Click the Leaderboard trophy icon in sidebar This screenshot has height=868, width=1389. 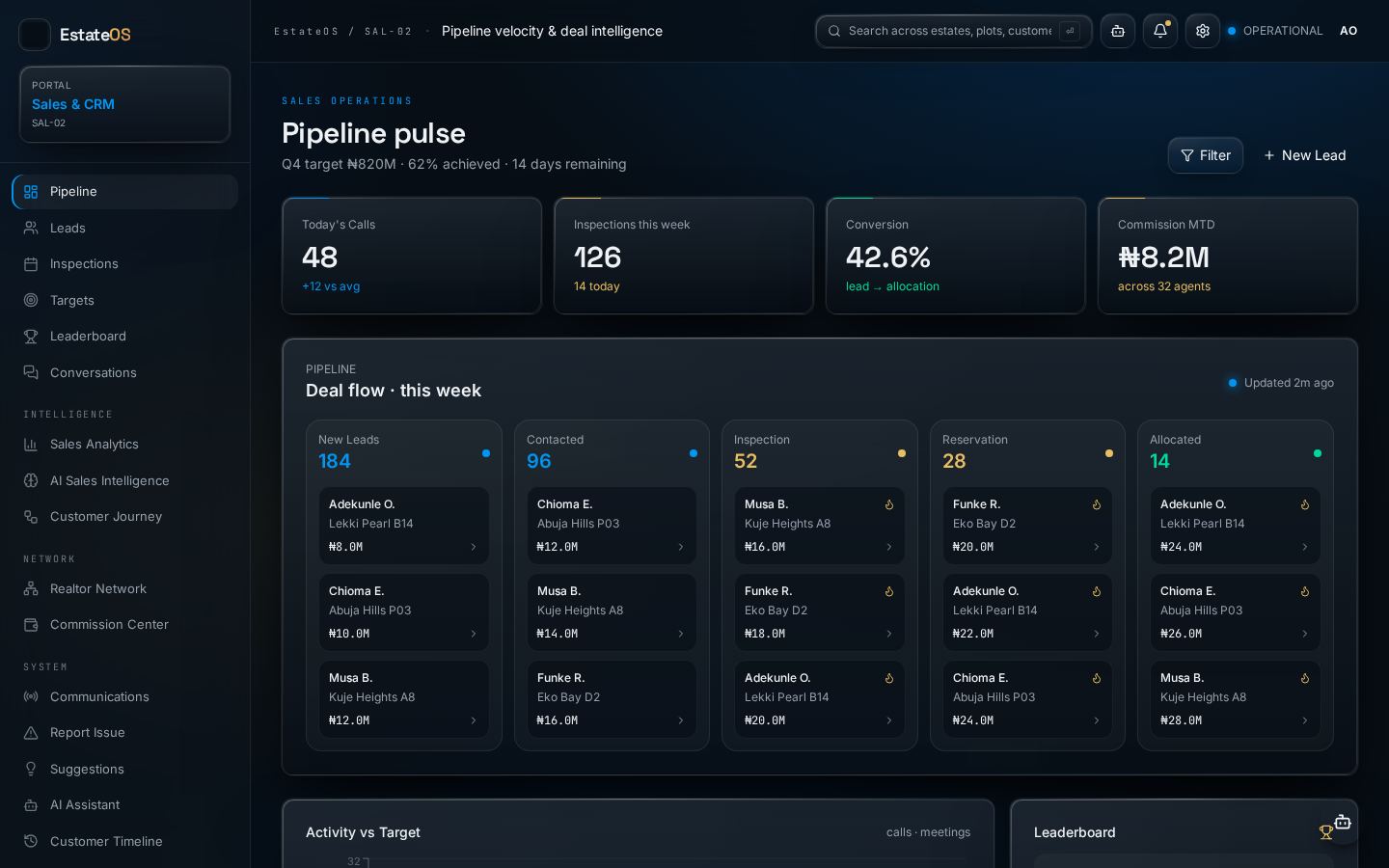coord(31,337)
